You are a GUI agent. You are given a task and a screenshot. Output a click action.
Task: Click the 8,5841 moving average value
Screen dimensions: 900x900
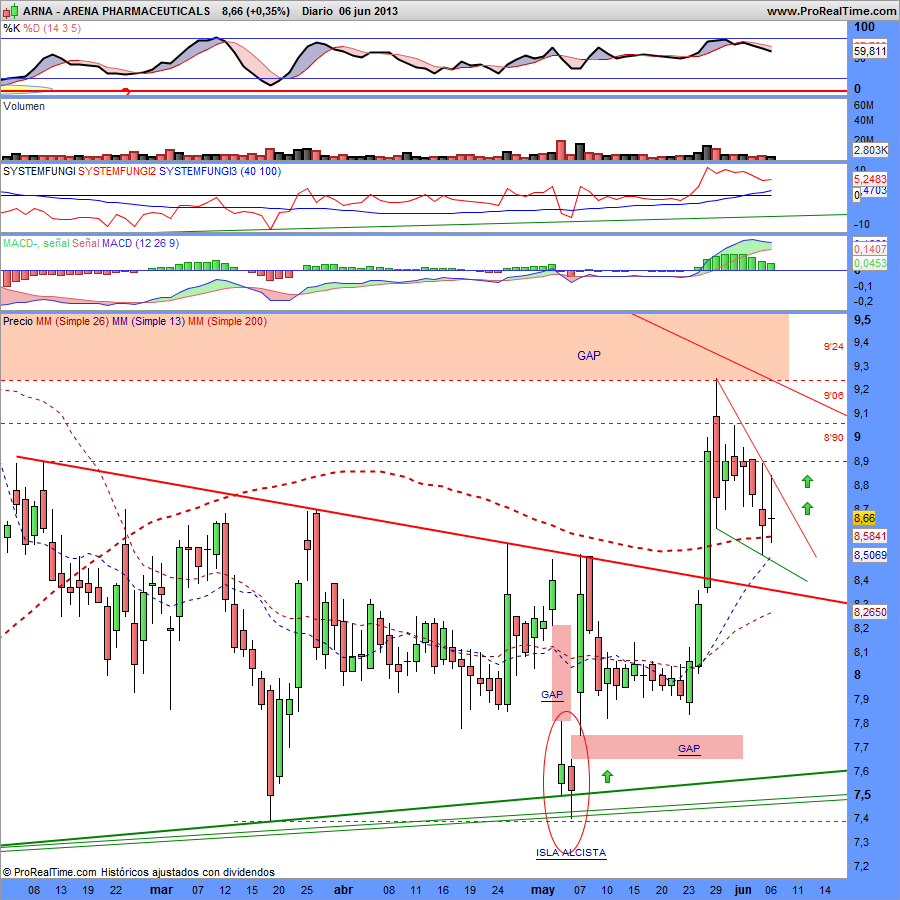click(x=870, y=536)
